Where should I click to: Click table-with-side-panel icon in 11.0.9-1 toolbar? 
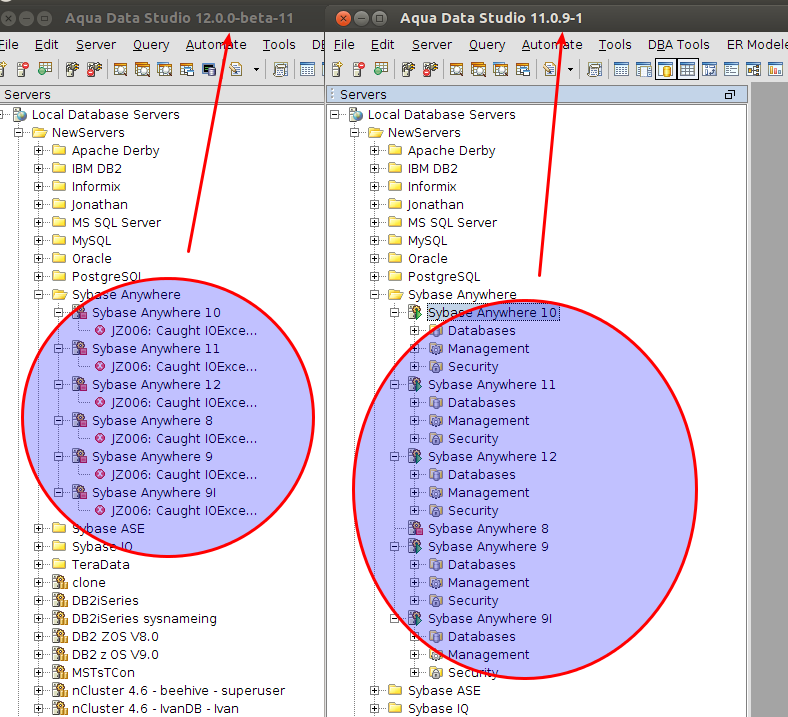coord(643,69)
